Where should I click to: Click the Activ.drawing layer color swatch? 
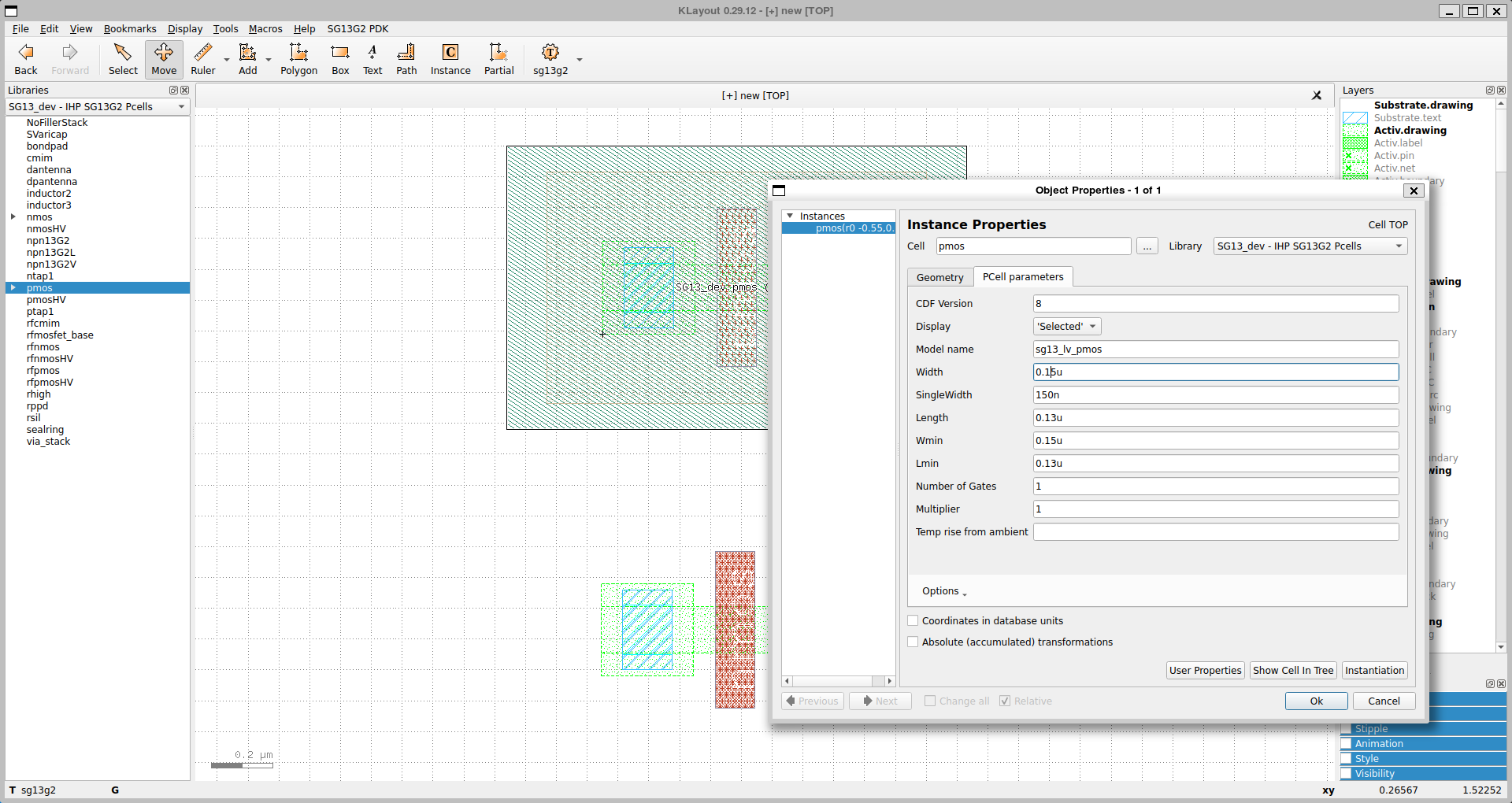click(1354, 131)
